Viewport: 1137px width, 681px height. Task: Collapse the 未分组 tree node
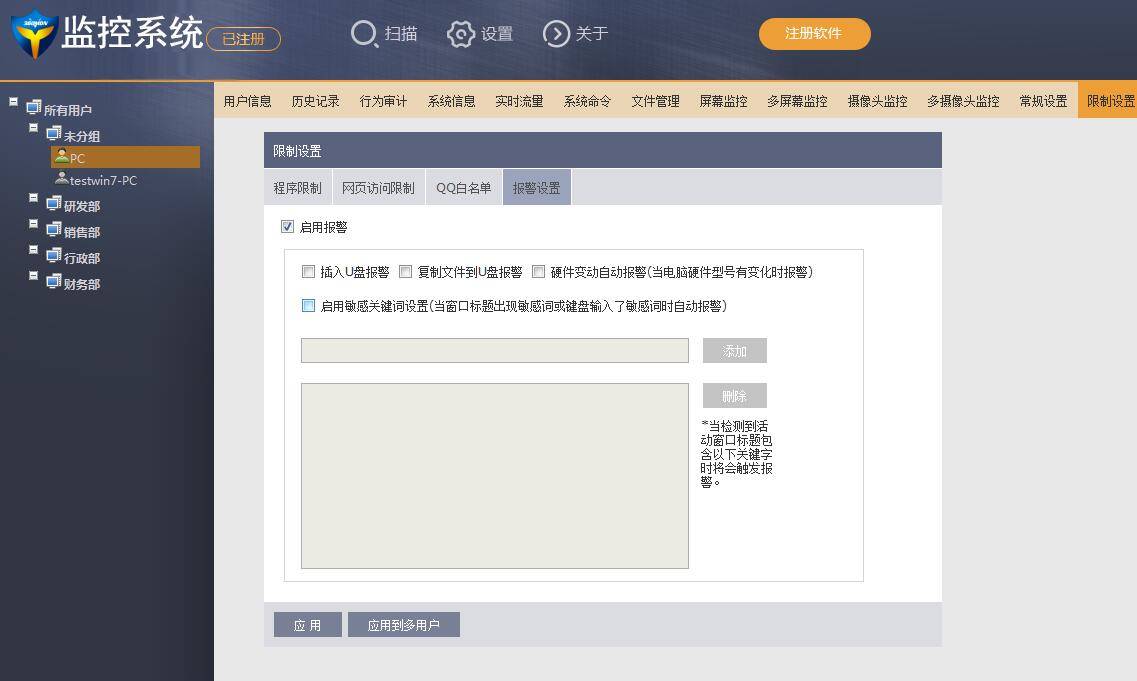pyautogui.click(x=33, y=128)
